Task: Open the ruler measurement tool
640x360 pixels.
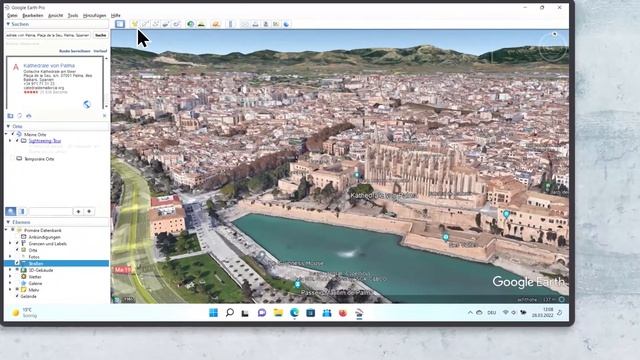Action: tap(230, 24)
